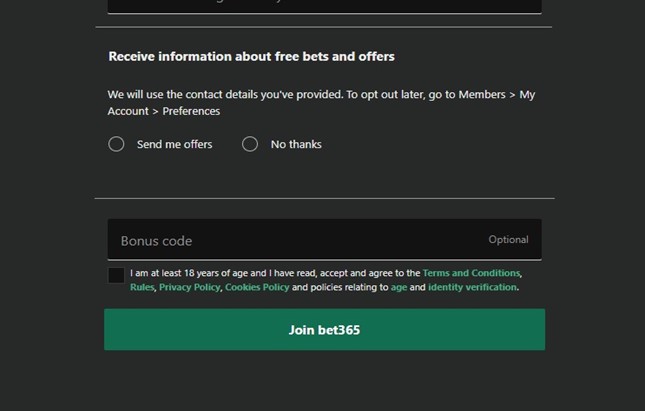Open the Cookies Policy link
Image resolution: width=645 pixels, height=411 pixels.
coord(257,287)
